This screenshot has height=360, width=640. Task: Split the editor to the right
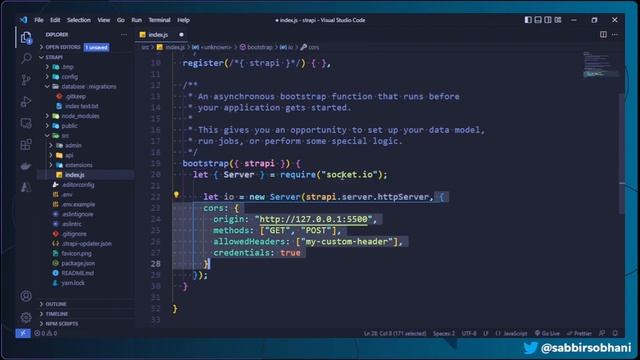(x=603, y=35)
